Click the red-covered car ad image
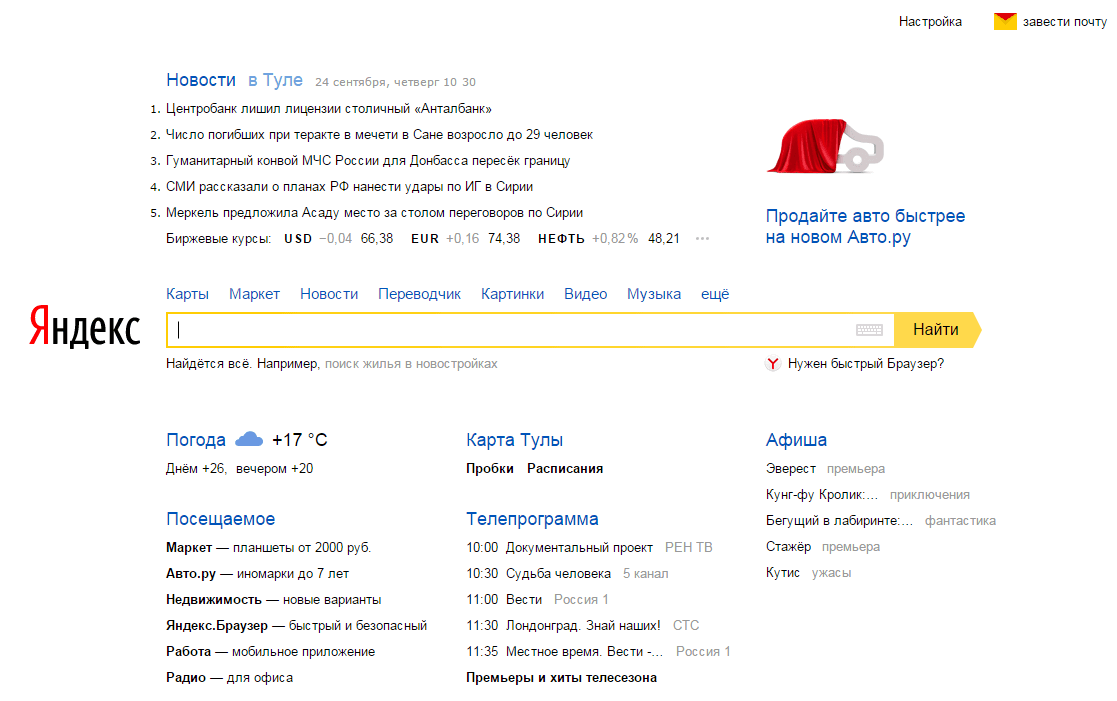1117x701 pixels. (825, 146)
